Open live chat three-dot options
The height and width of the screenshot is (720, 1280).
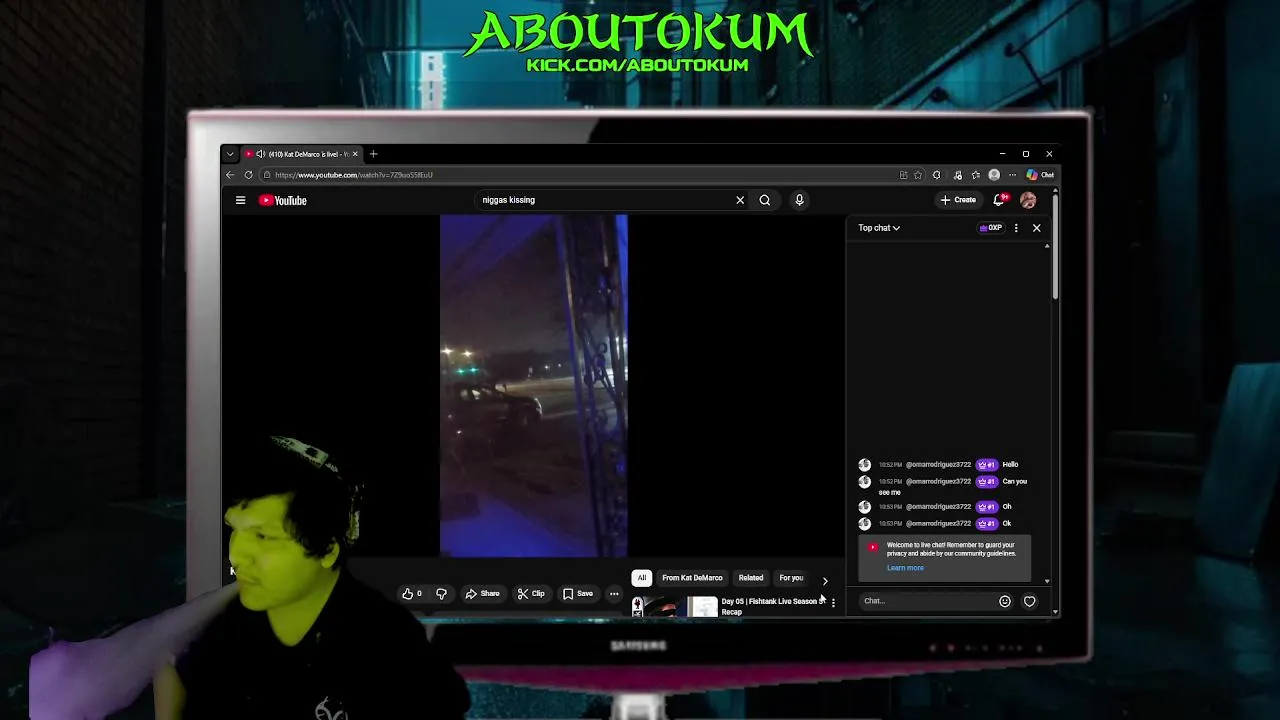[x=1016, y=228]
